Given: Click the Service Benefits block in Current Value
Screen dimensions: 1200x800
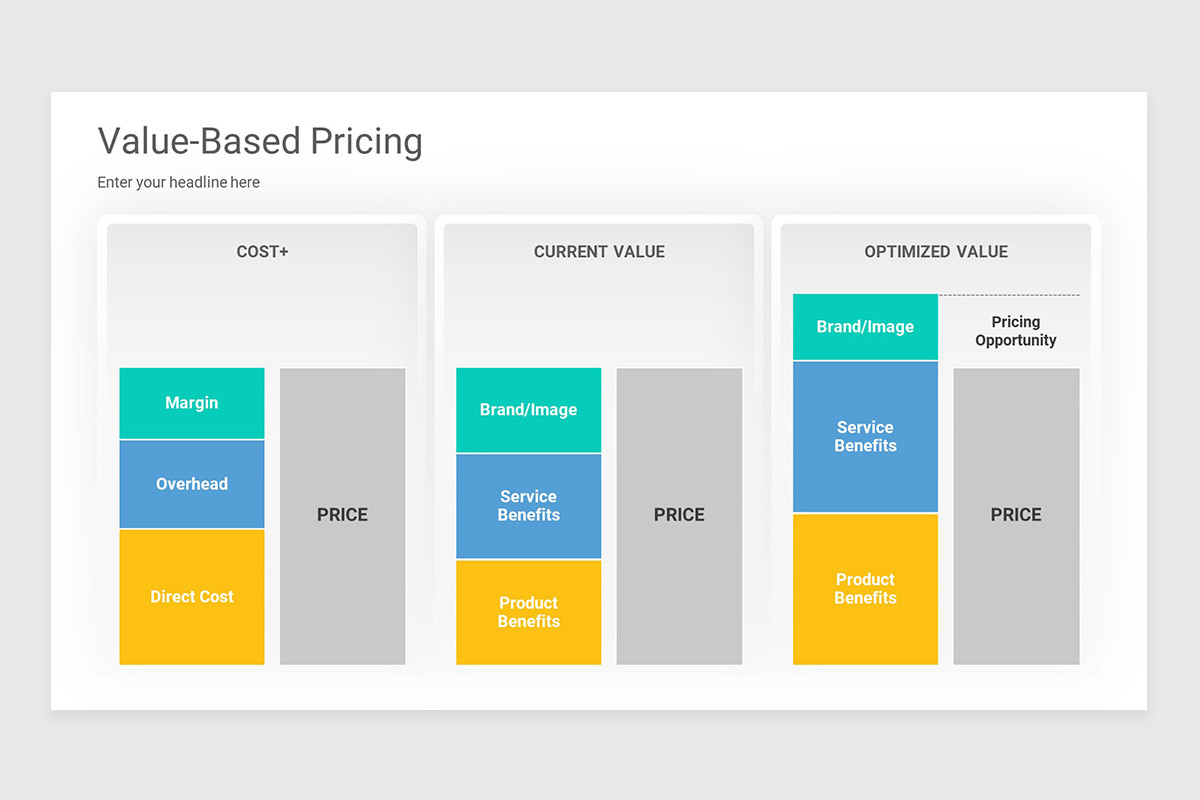Looking at the screenshot, I should pyautogui.click(x=529, y=506).
